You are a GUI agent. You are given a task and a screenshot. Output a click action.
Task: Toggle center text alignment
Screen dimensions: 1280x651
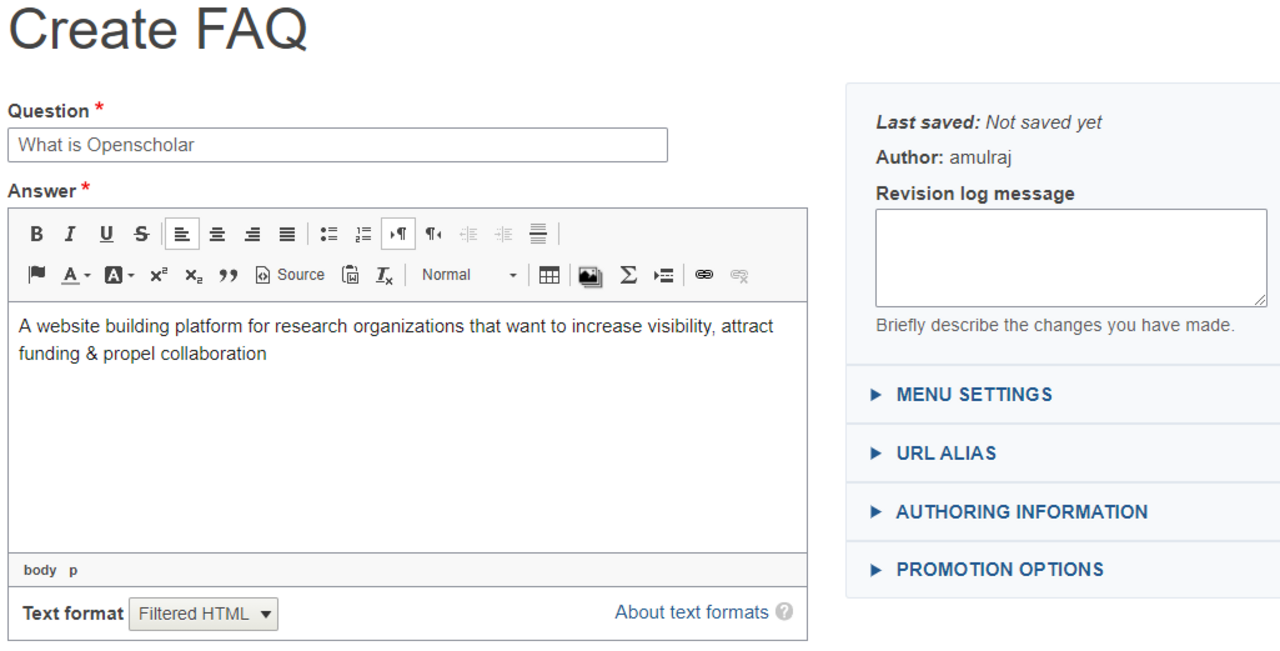pyautogui.click(x=217, y=234)
